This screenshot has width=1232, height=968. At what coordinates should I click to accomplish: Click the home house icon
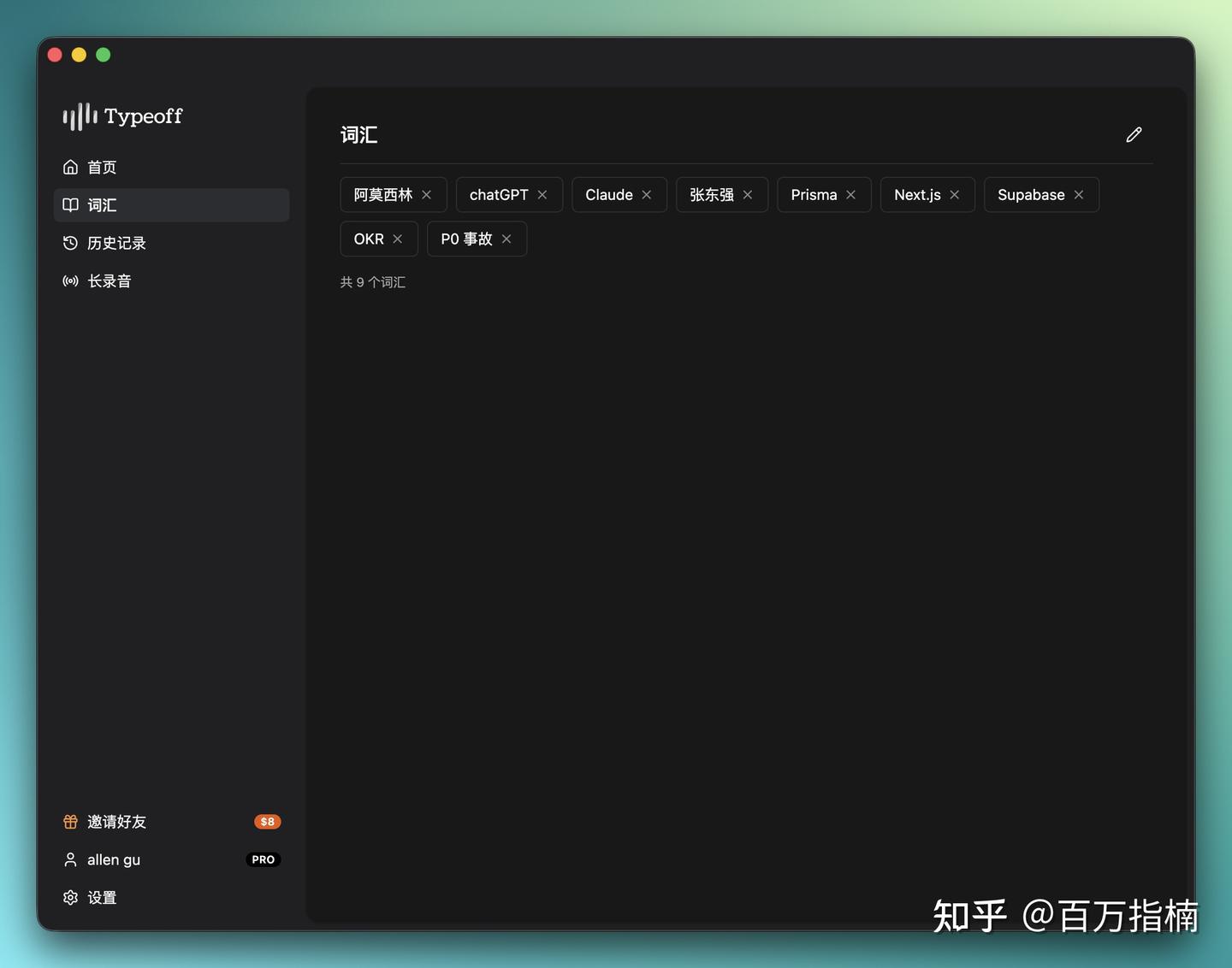(71, 168)
